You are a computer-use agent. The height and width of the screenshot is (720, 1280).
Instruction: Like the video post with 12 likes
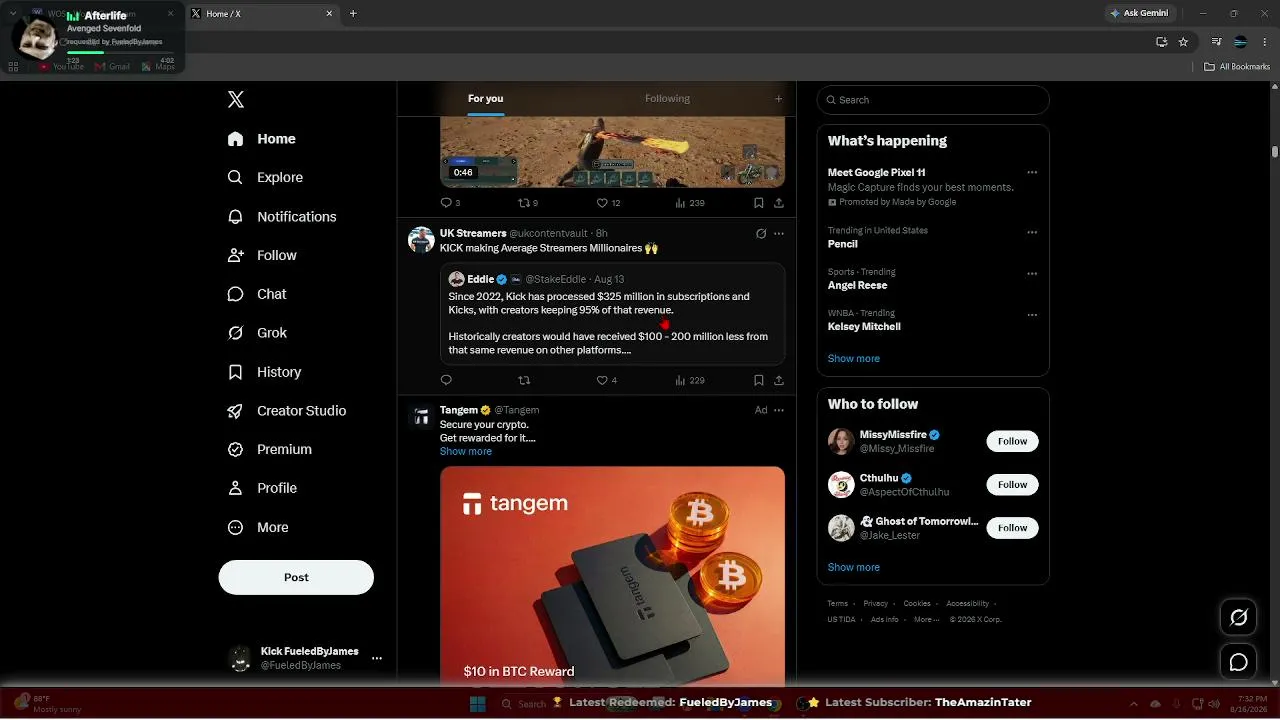click(608, 203)
